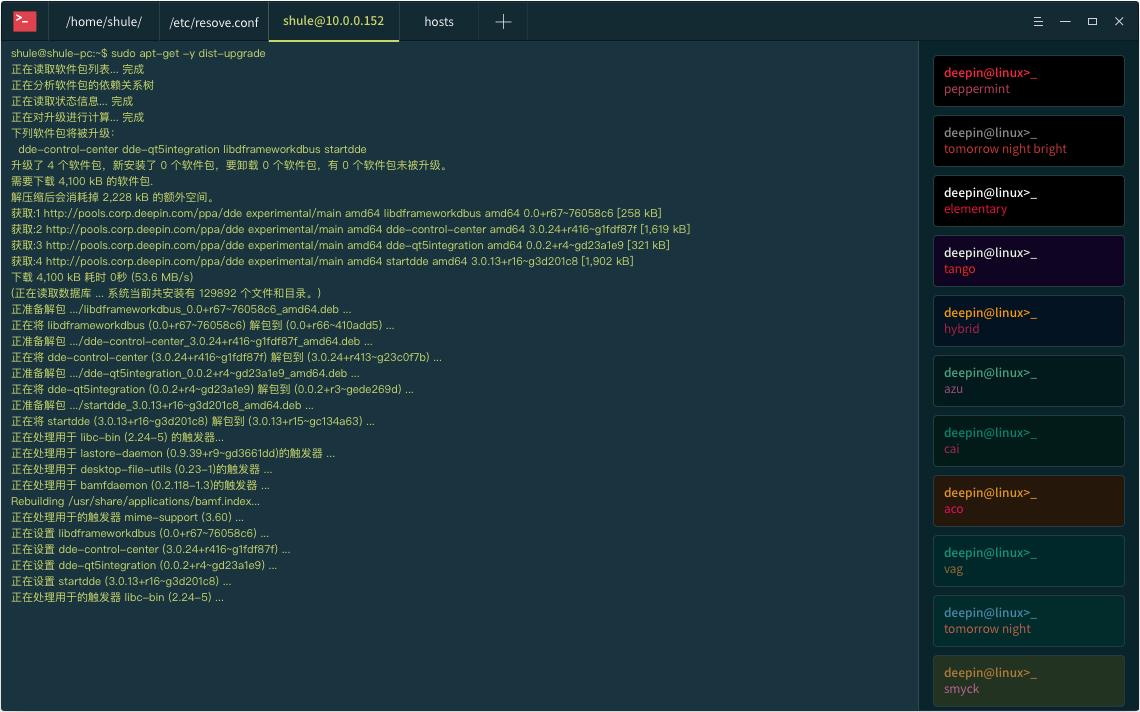Select the azu theme preview
This screenshot has width=1140, height=712.
[1028, 381]
